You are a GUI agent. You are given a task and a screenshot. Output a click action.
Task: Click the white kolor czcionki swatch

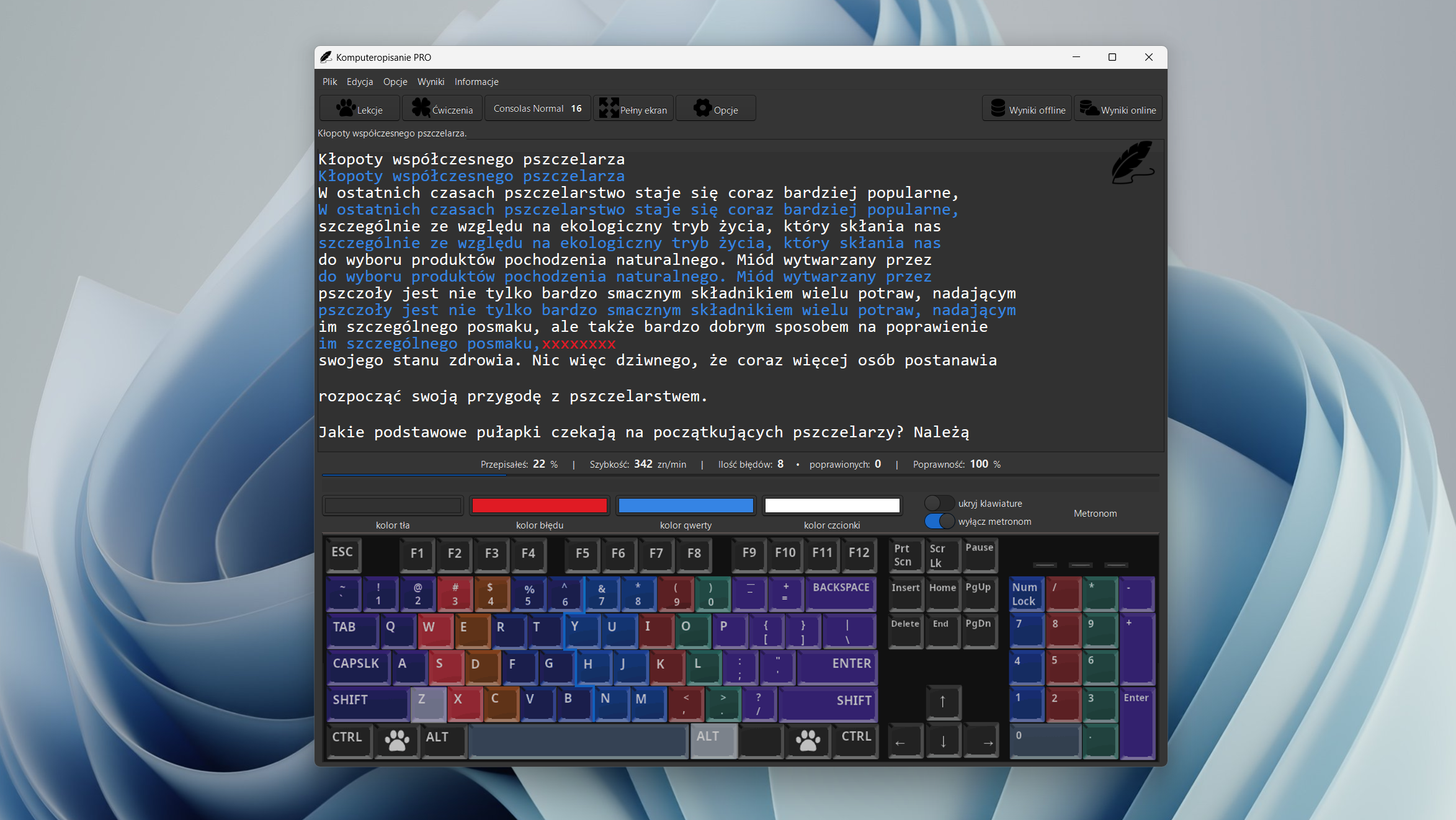tap(831, 506)
